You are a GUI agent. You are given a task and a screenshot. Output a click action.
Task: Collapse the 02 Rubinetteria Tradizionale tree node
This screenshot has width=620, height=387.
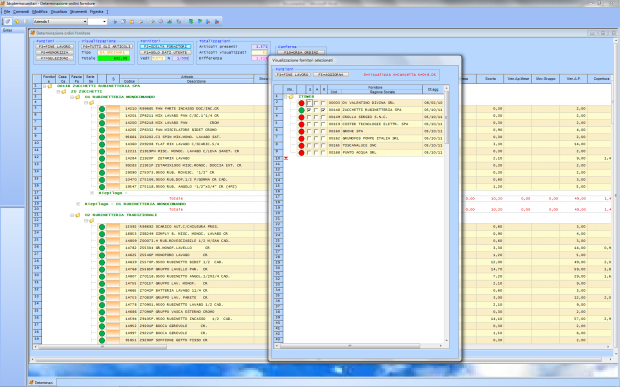[72, 215]
